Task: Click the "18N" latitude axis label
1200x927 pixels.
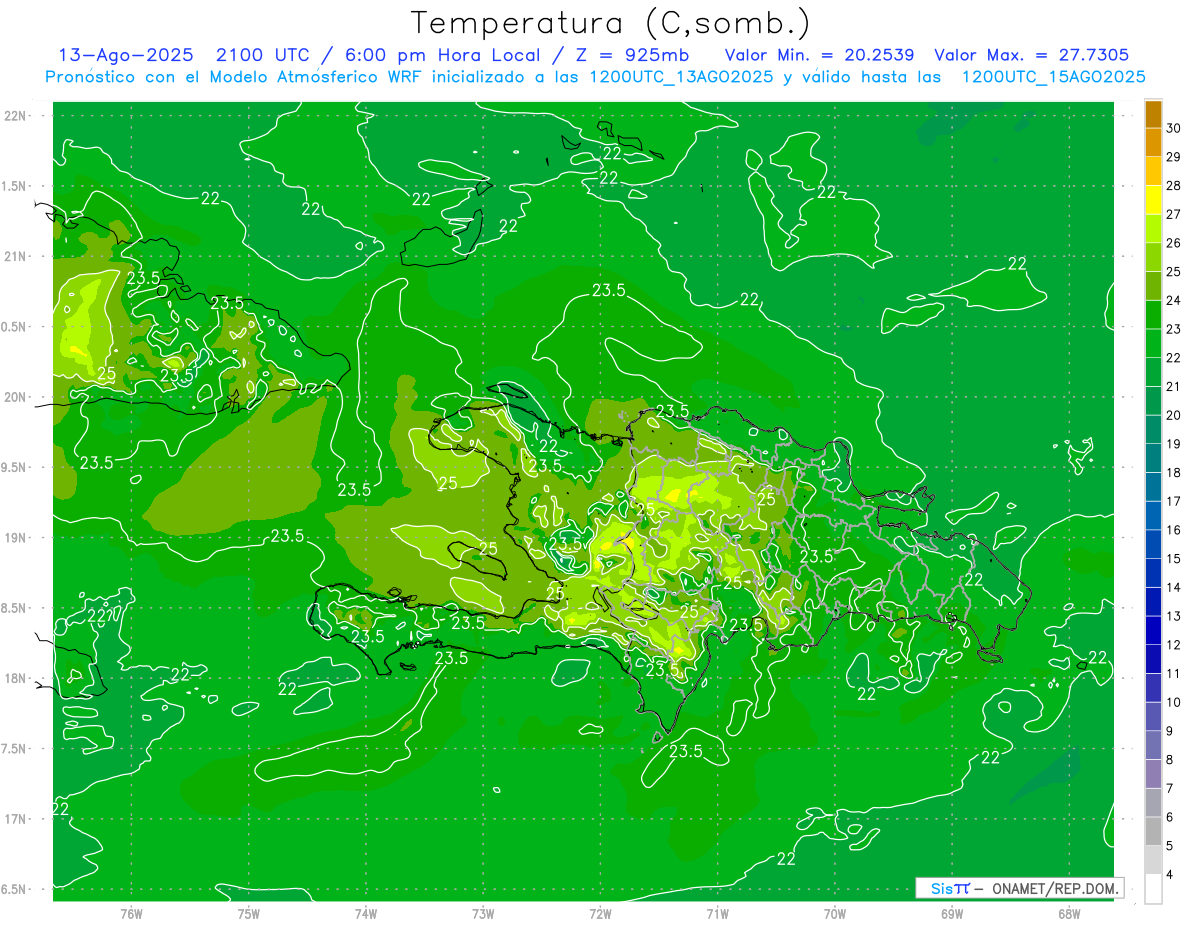Action: pos(17,678)
